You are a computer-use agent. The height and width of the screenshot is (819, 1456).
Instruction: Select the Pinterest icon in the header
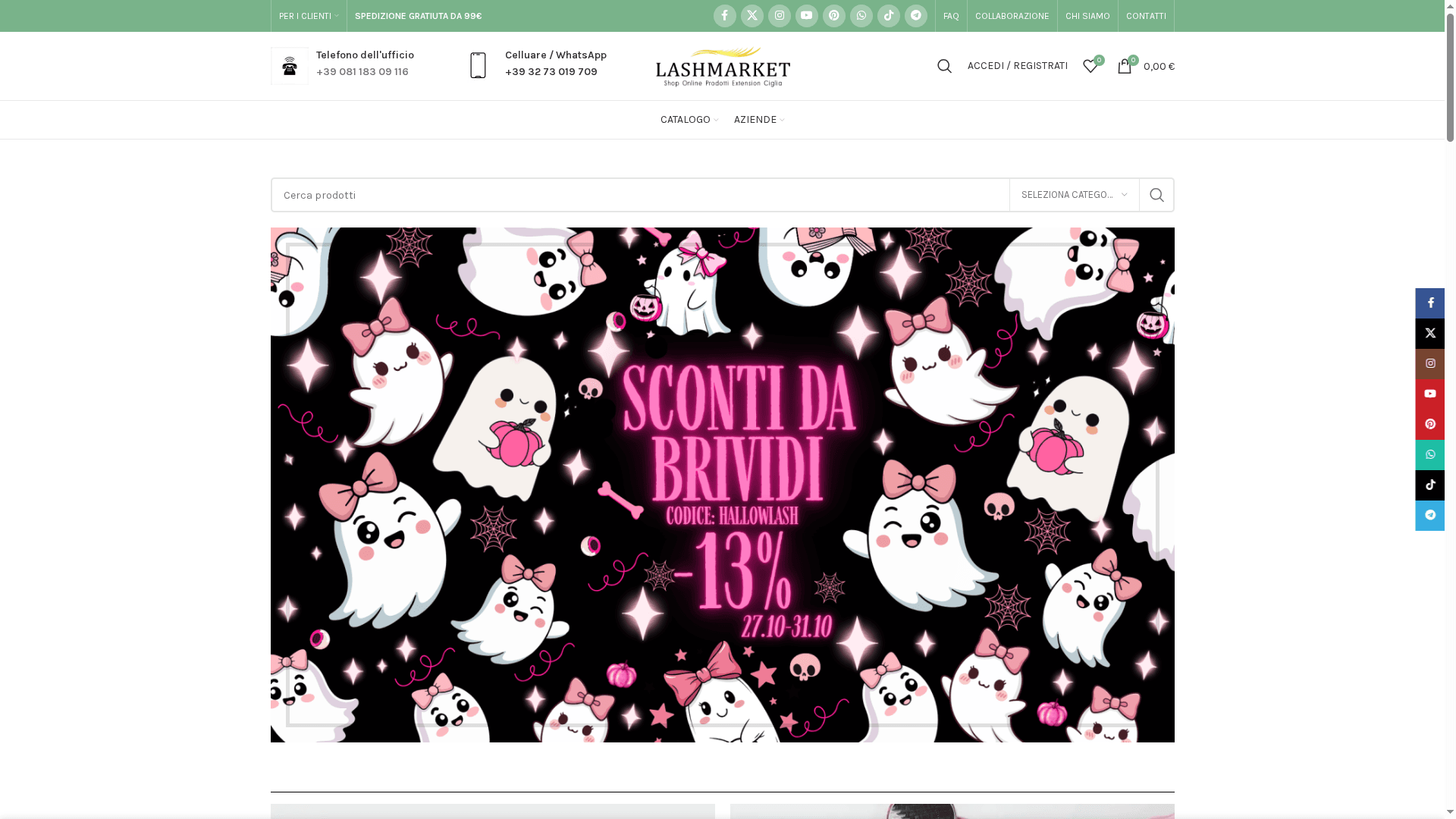pos(833,15)
